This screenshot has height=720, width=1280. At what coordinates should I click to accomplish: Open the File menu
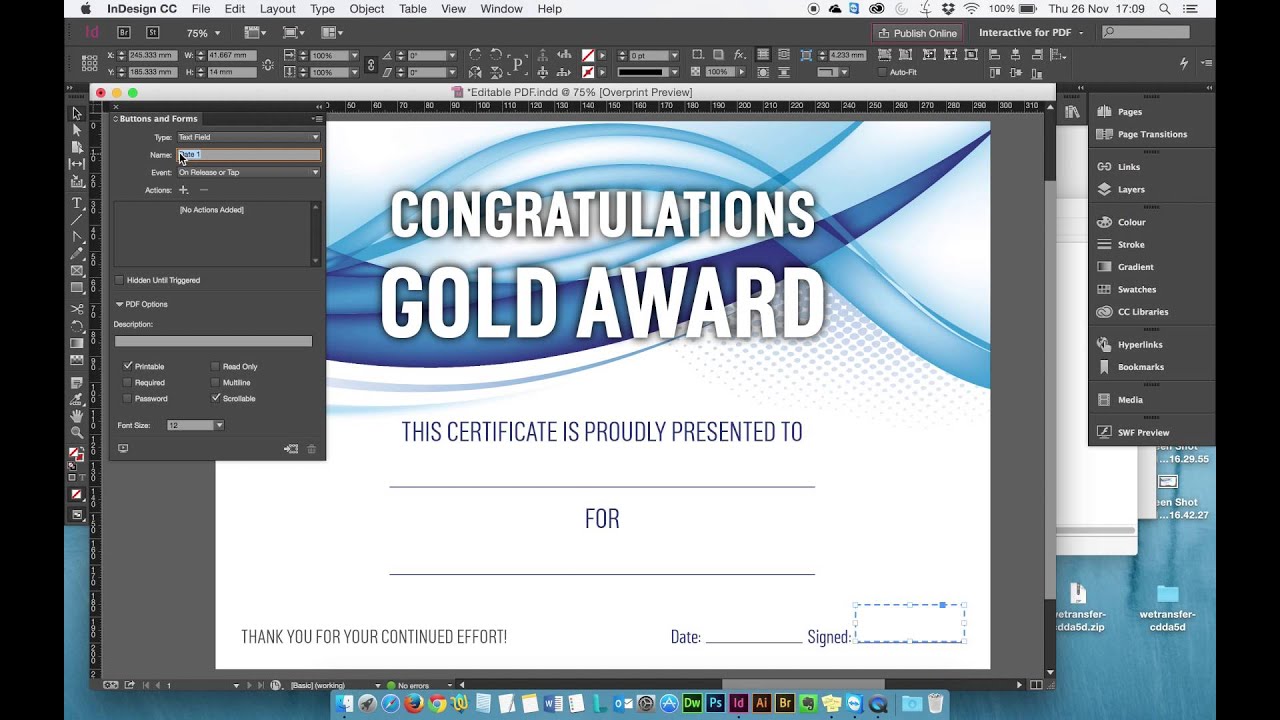click(200, 9)
